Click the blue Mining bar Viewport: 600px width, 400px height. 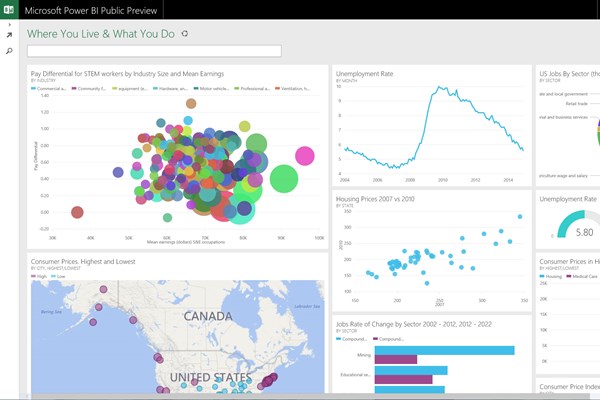coord(444,350)
